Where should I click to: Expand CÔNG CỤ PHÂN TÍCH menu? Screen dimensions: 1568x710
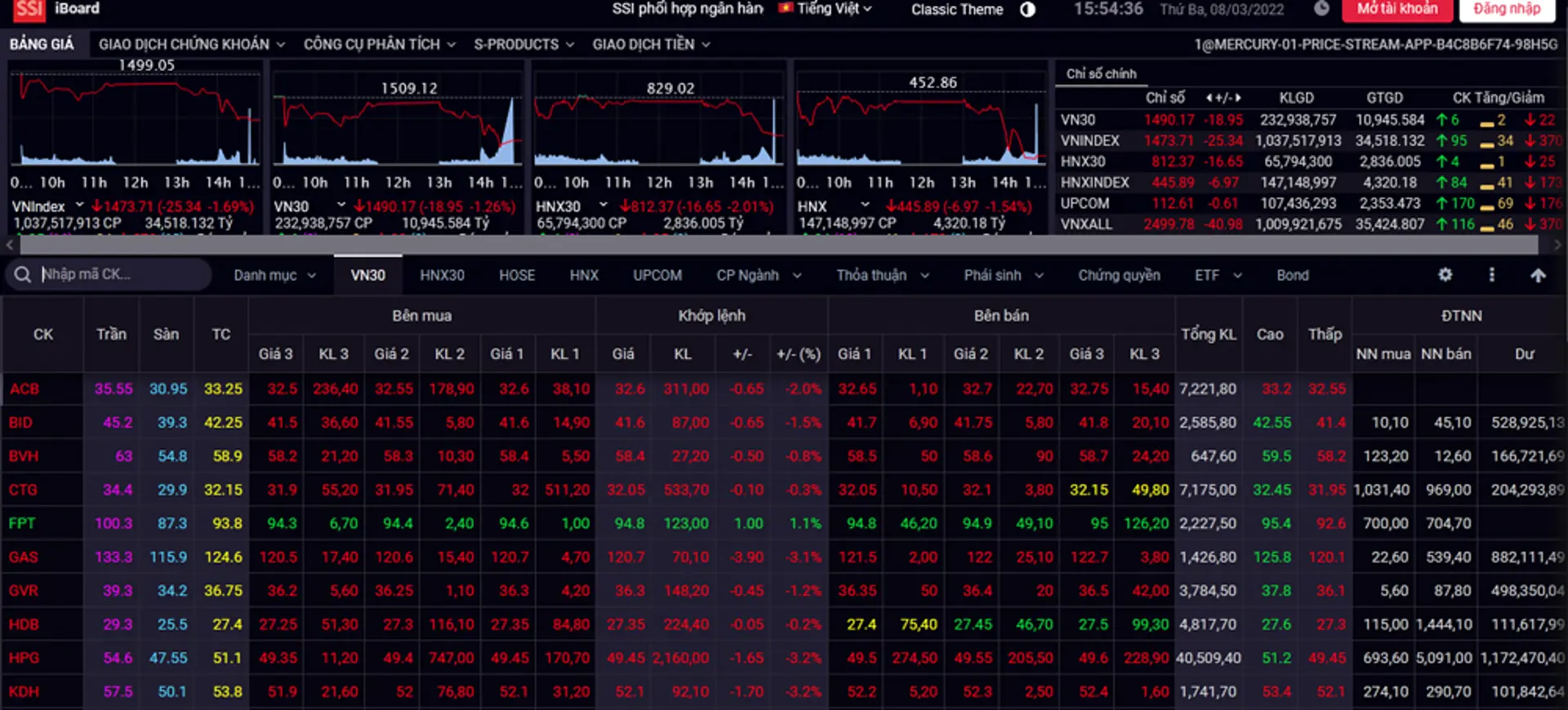point(380,44)
